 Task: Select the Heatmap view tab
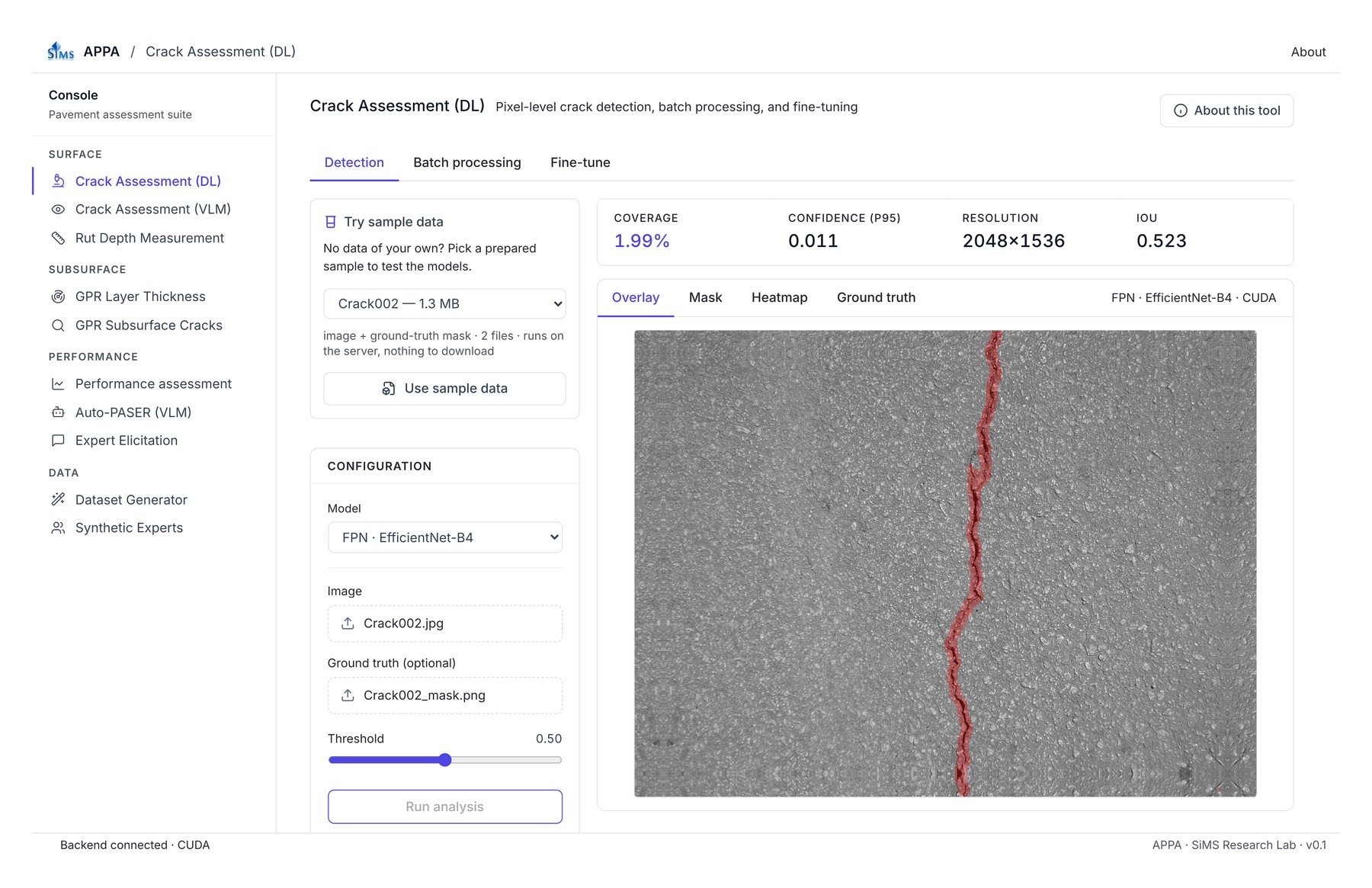tap(779, 297)
